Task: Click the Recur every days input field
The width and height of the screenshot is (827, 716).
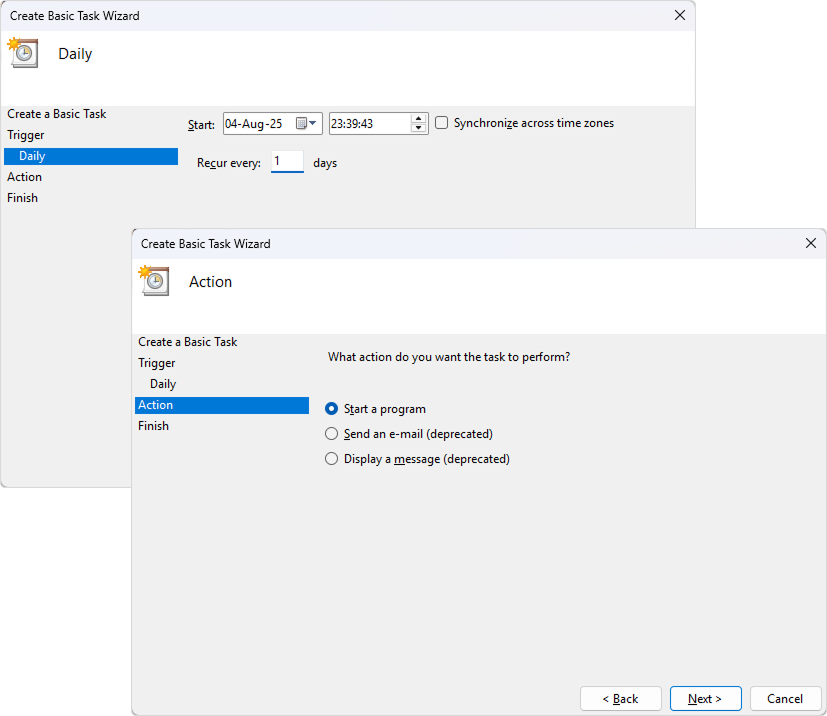Action: [287, 161]
